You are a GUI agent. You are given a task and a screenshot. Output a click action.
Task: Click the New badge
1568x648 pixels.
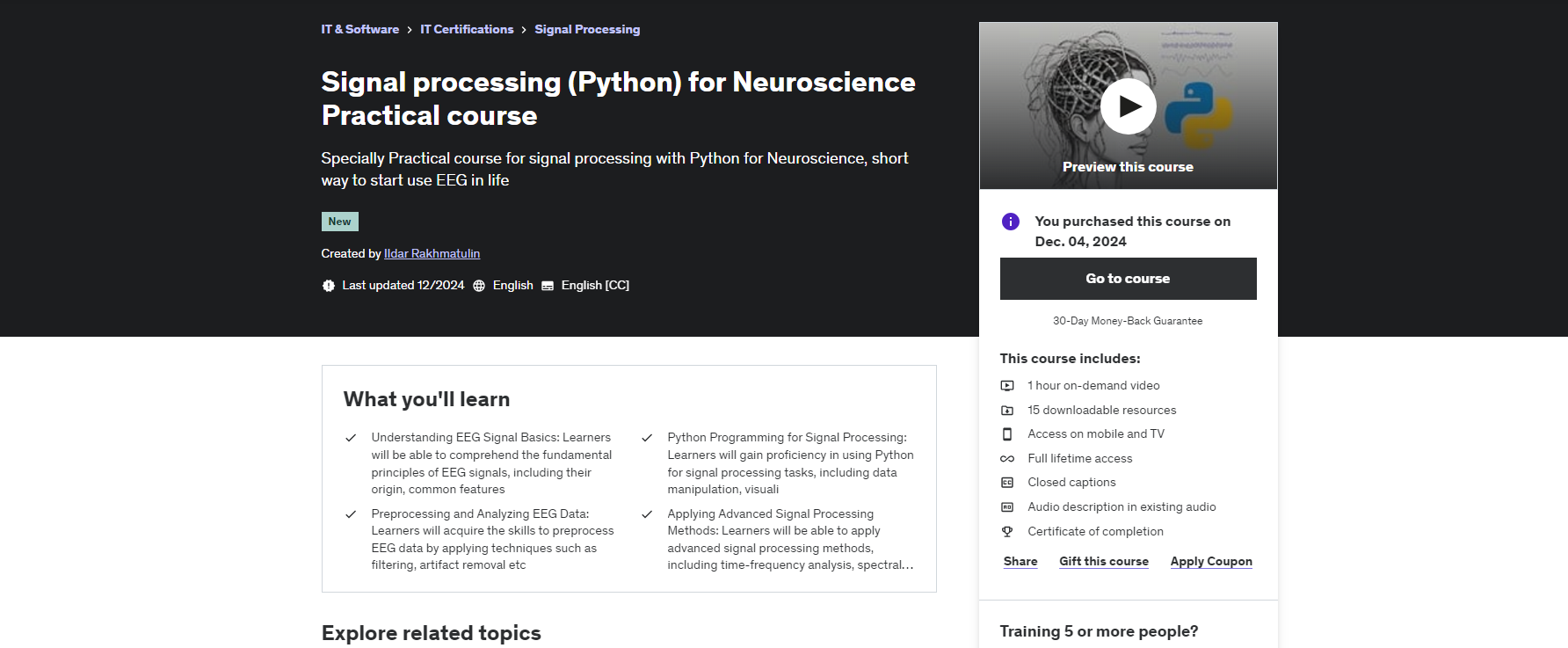click(x=339, y=222)
